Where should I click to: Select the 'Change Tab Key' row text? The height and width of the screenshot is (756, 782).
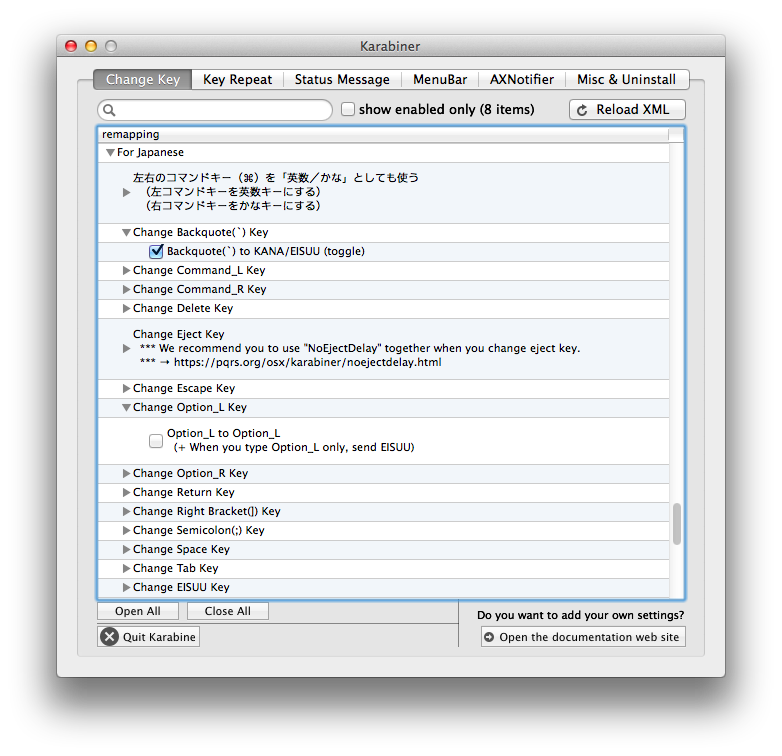[176, 568]
